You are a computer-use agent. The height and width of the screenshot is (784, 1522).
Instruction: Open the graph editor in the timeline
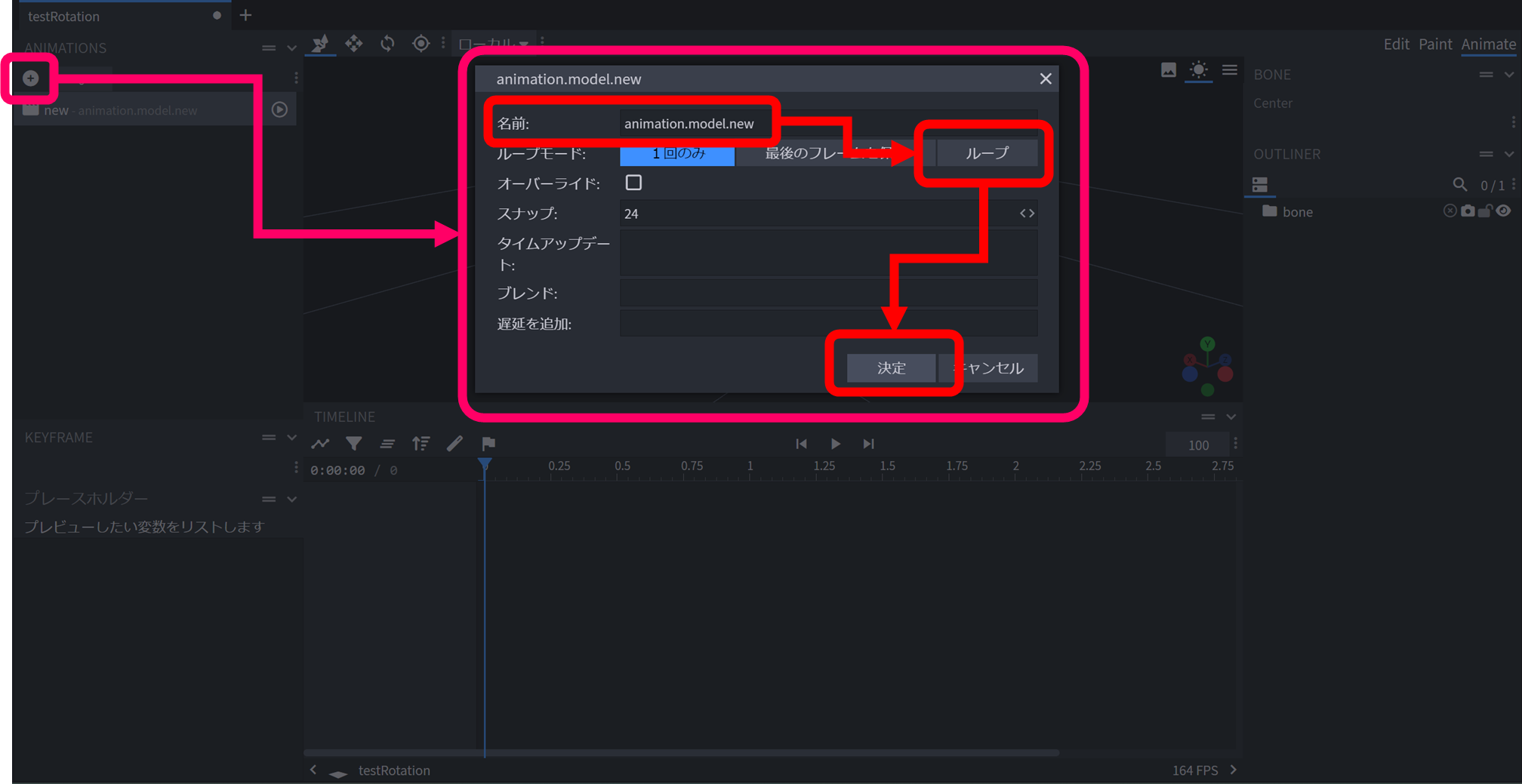(320, 444)
